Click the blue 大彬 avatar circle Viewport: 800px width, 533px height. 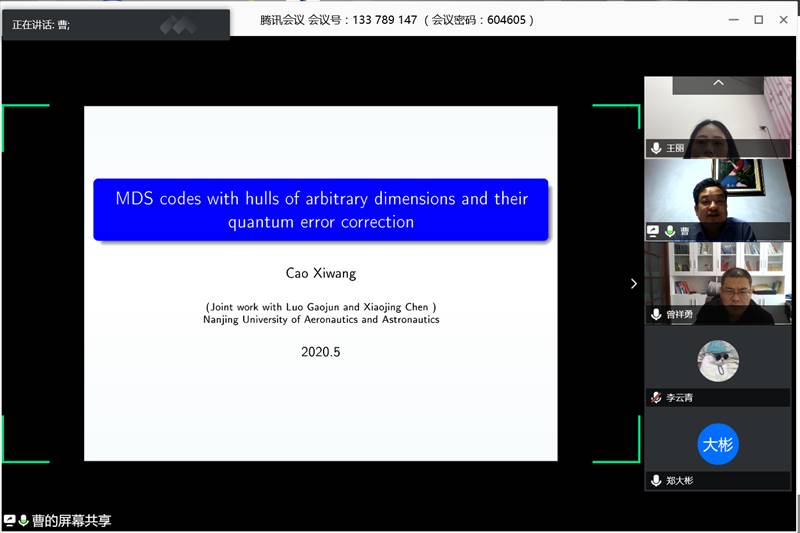pyautogui.click(x=717, y=445)
